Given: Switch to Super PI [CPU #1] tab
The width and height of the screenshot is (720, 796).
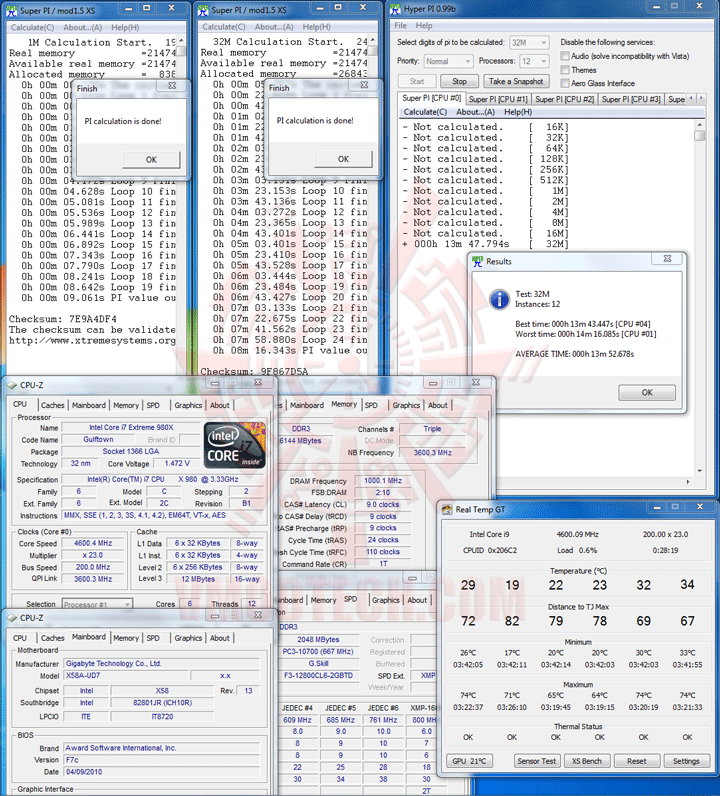Looking at the screenshot, I should coord(498,99).
